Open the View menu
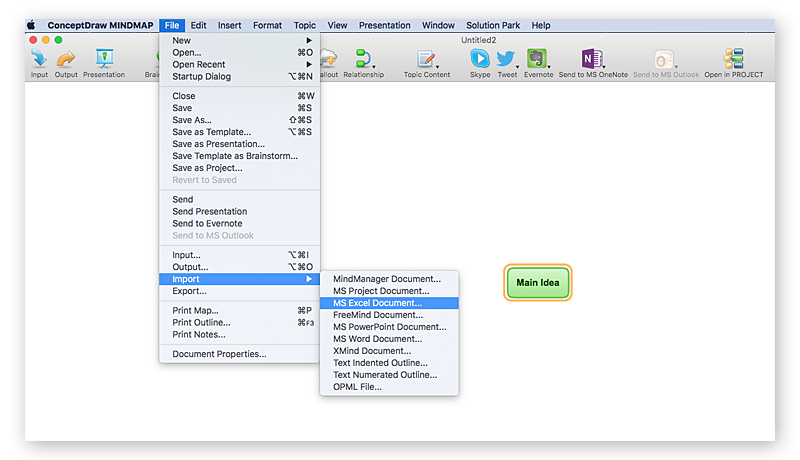The width and height of the screenshot is (800, 460). (x=337, y=25)
